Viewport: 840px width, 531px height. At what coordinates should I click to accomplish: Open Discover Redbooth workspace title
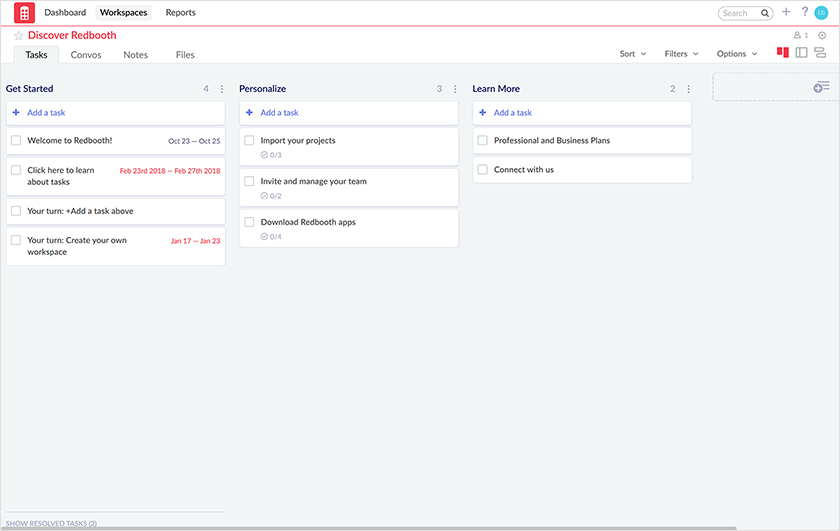[x=72, y=35]
